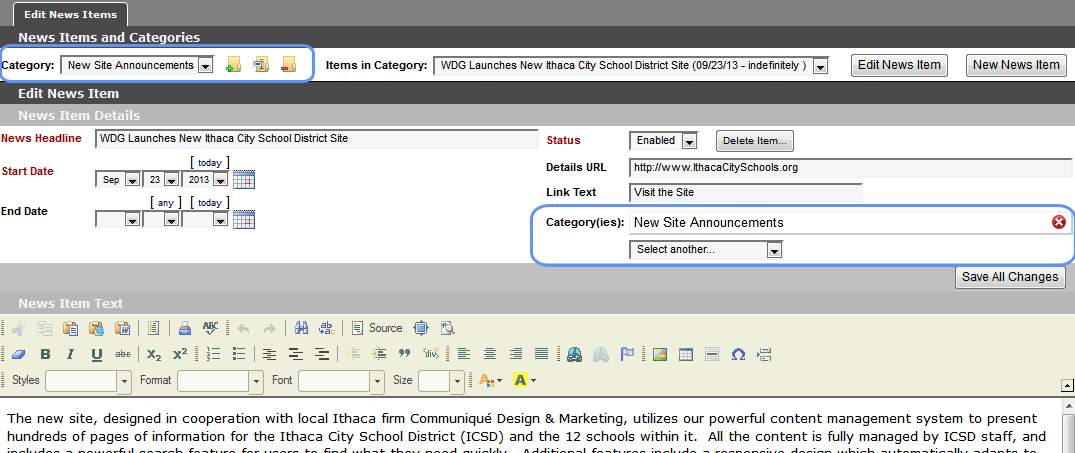Click the Remove Format eraser icon
Viewport: 1075px width, 453px height.
(x=19, y=354)
